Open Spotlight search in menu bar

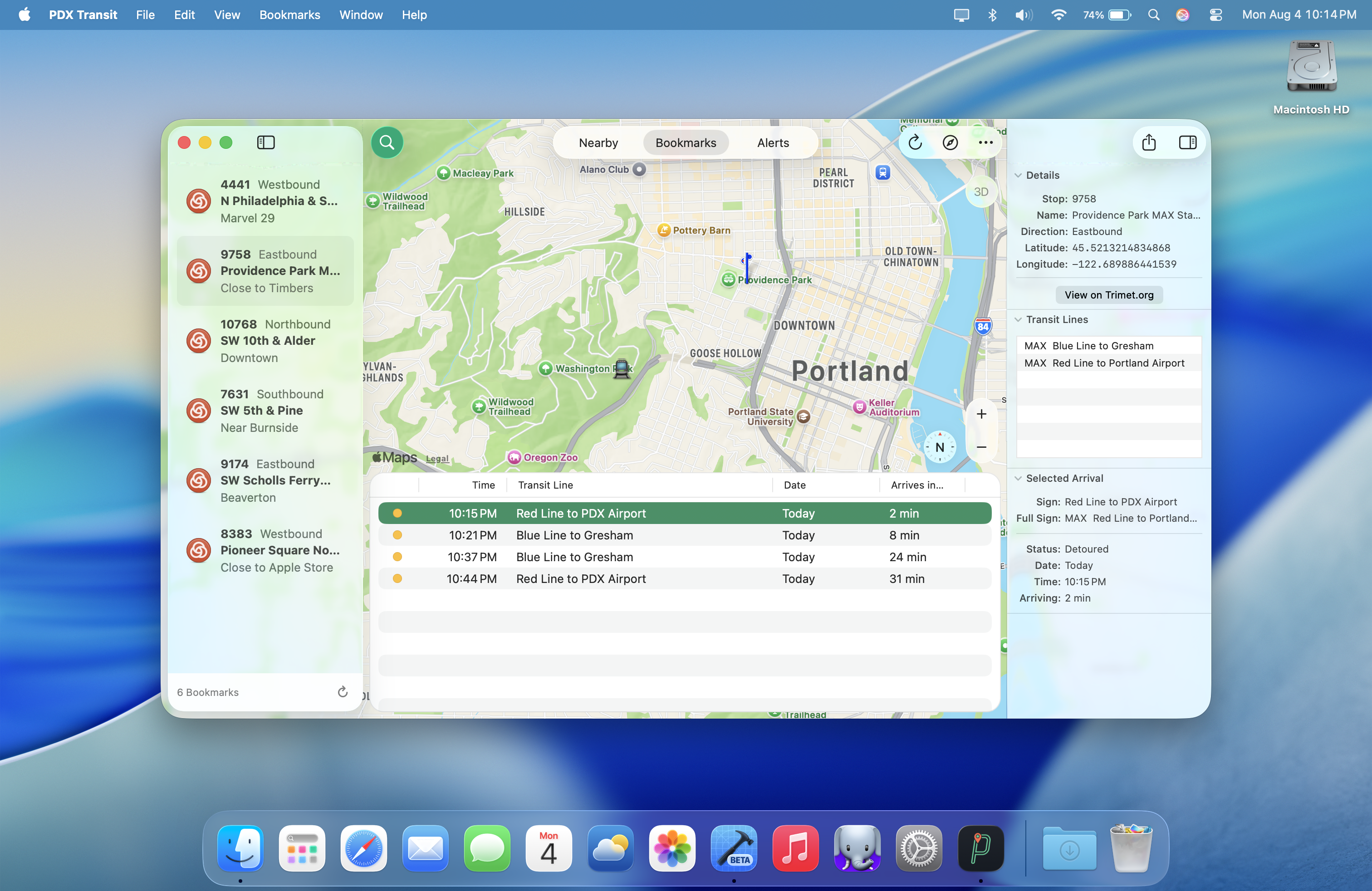pyautogui.click(x=1153, y=15)
